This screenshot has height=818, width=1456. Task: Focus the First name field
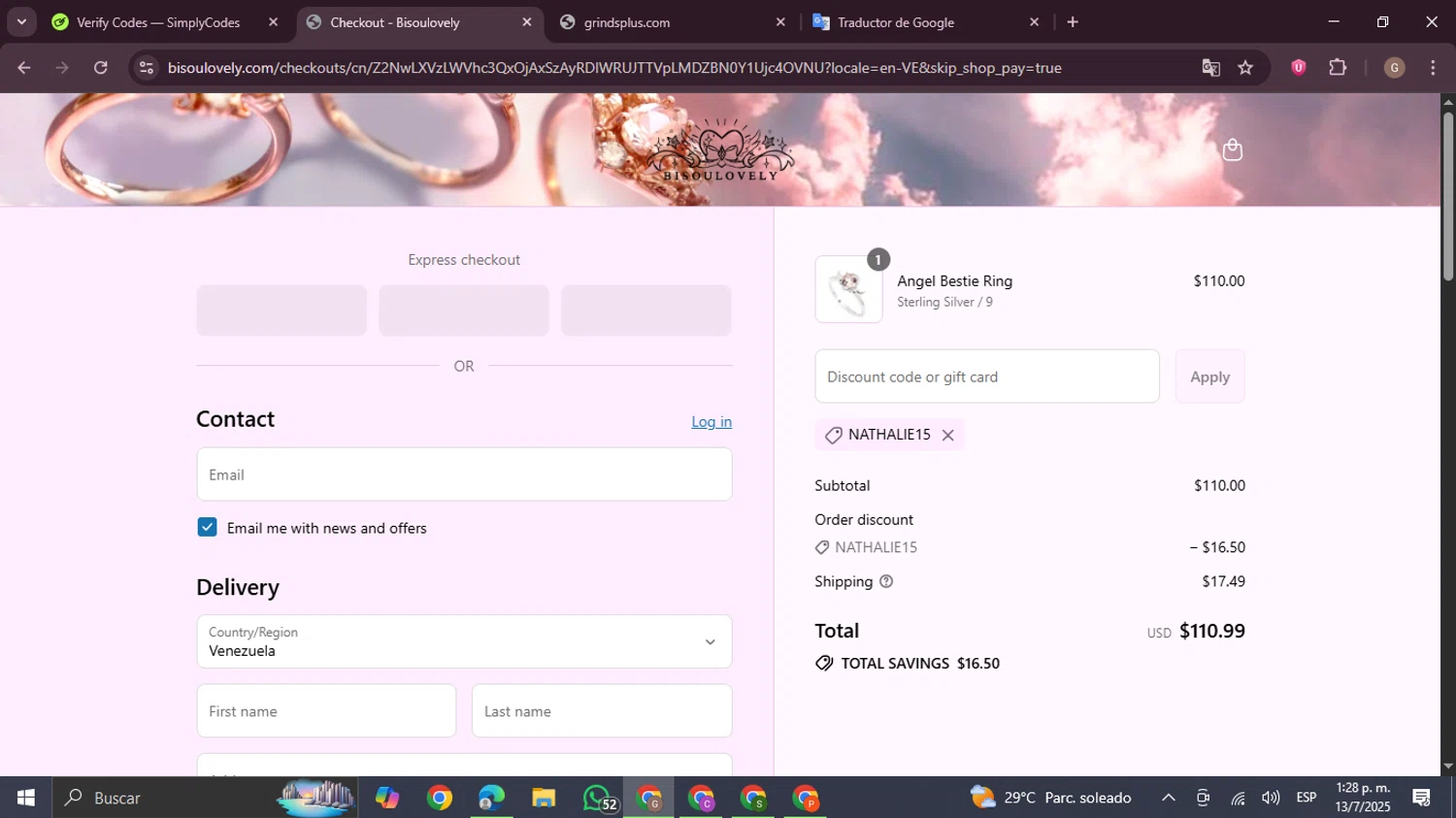[326, 711]
